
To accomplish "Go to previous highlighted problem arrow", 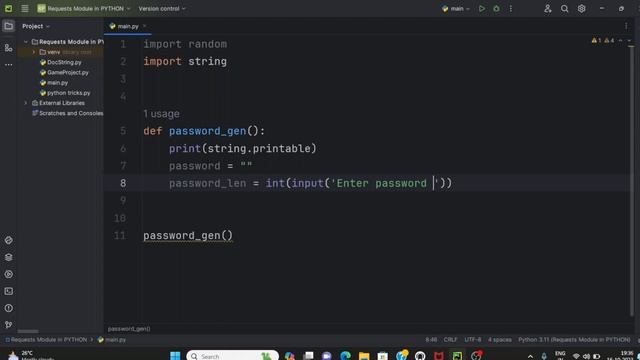I will click(x=620, y=40).
